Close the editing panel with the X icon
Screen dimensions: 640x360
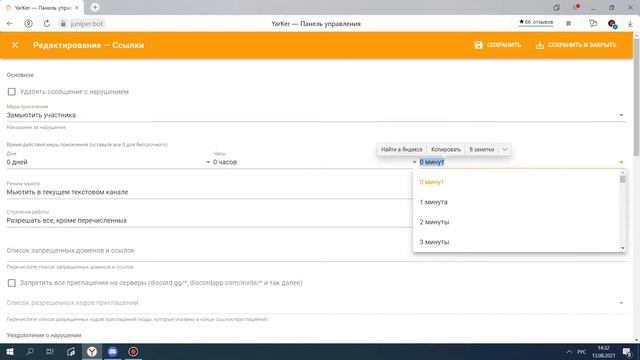point(15,45)
